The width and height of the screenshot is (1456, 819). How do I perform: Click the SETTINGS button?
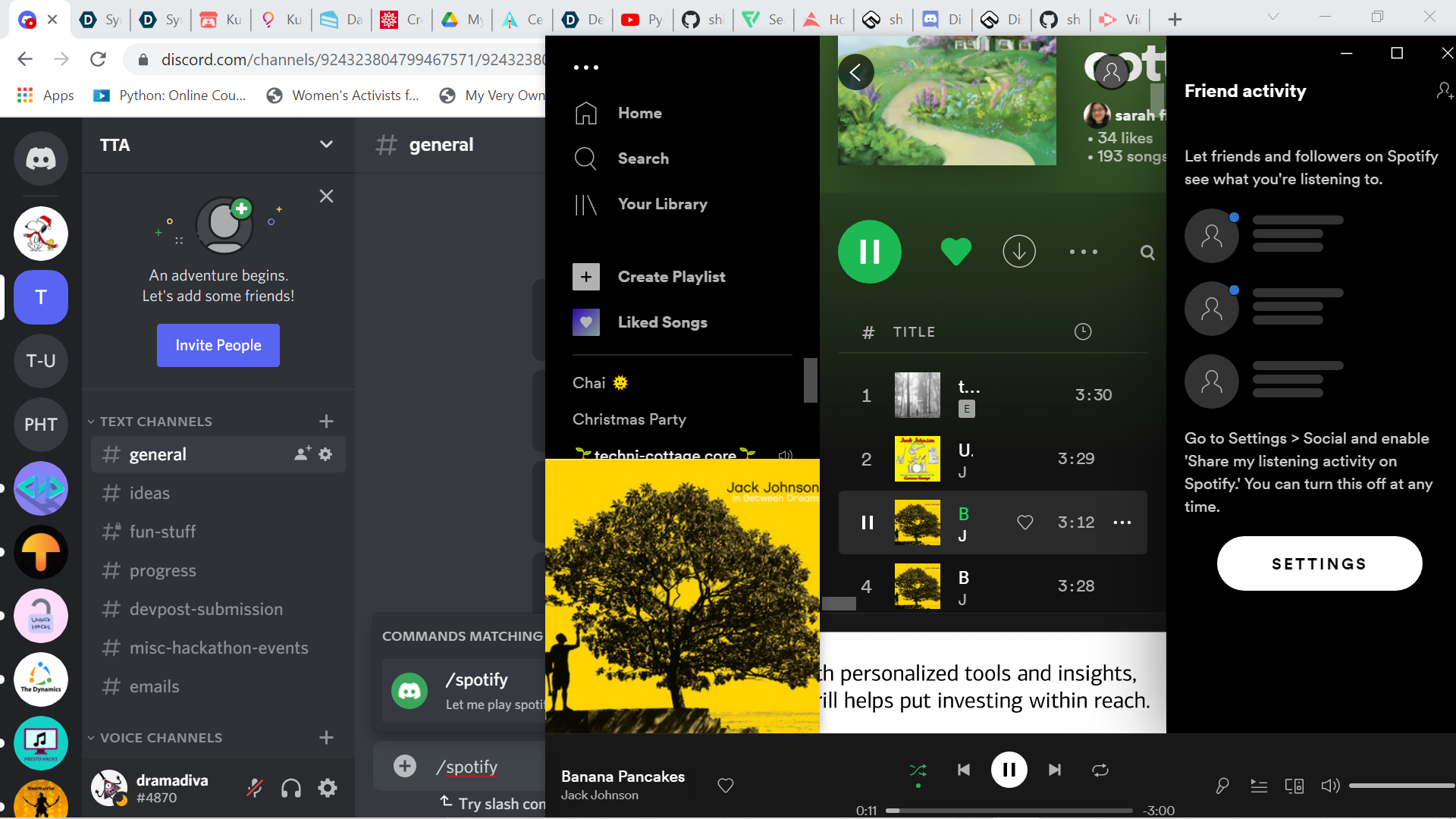(x=1319, y=564)
